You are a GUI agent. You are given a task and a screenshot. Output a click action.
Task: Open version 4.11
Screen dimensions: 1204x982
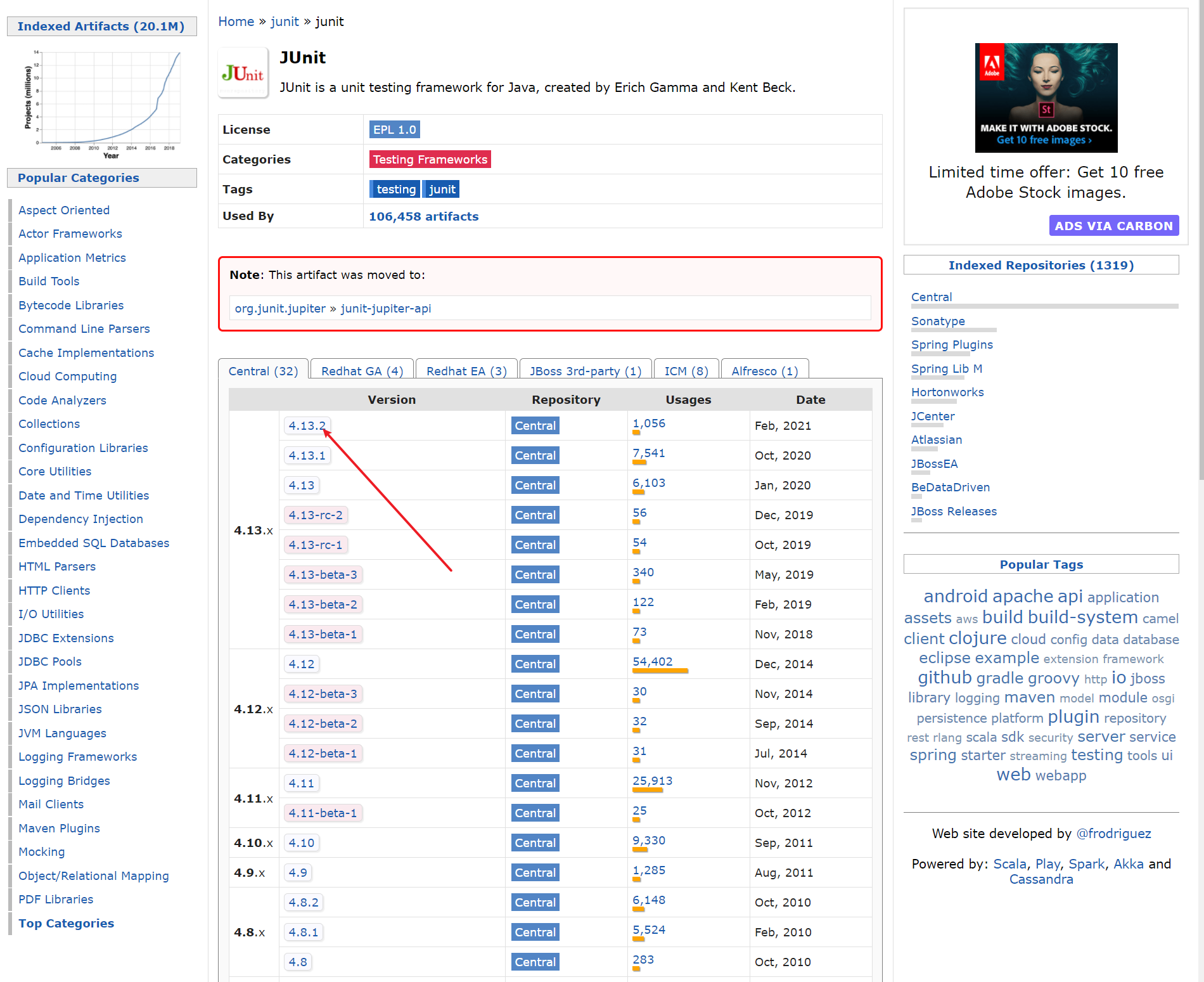click(302, 783)
